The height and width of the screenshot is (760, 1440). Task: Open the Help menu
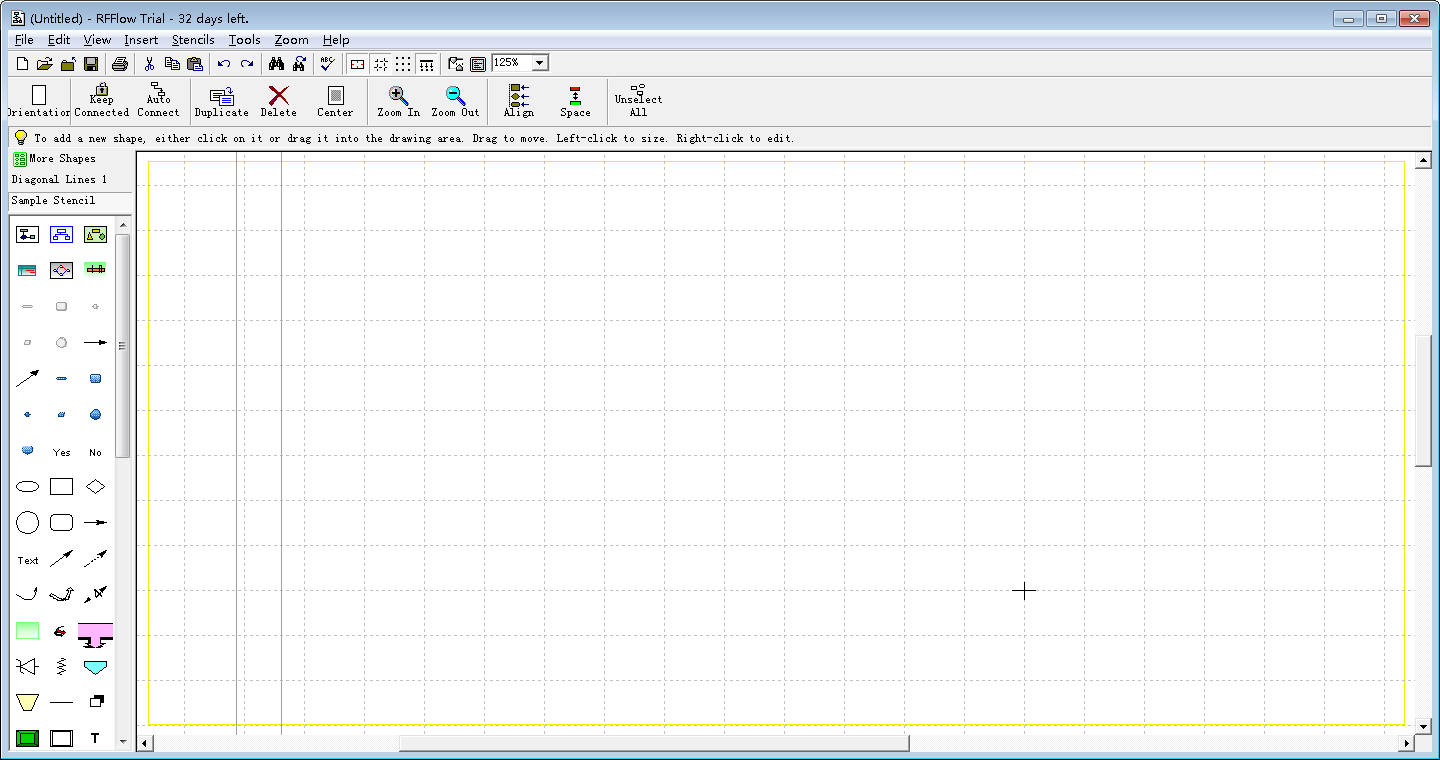[336, 40]
